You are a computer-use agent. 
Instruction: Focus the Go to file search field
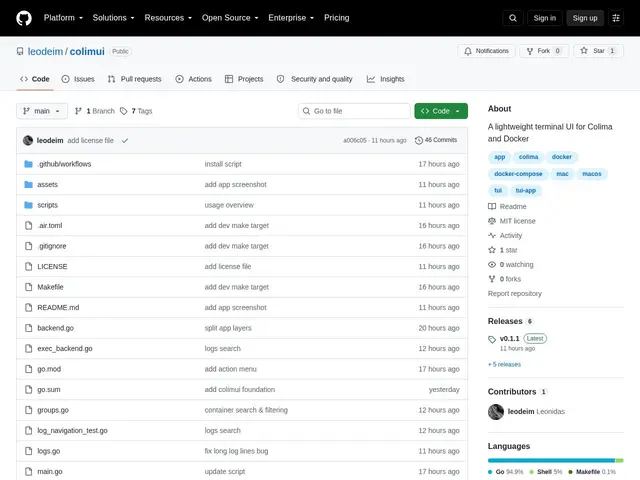click(354, 111)
